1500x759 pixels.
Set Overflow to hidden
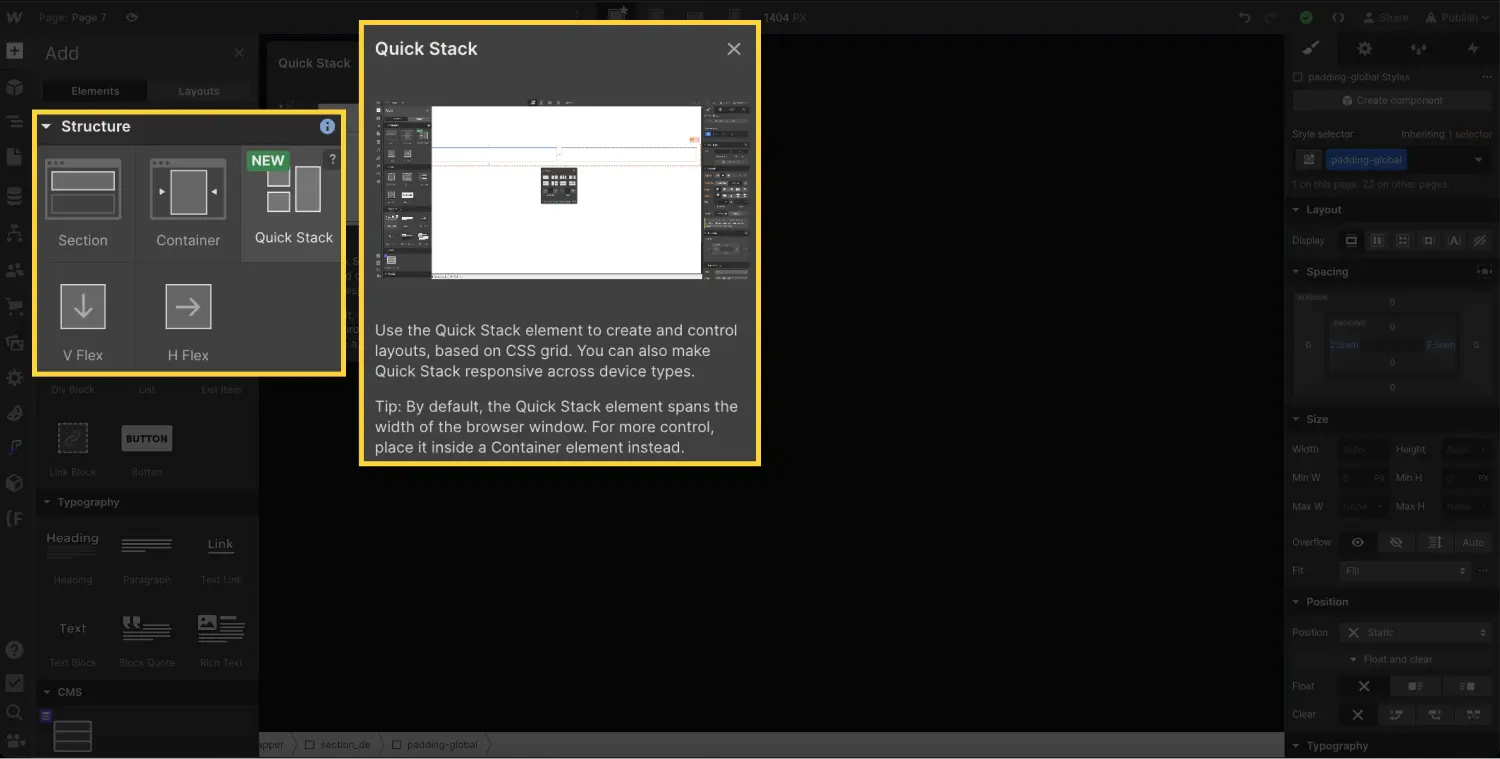tap(1395, 542)
